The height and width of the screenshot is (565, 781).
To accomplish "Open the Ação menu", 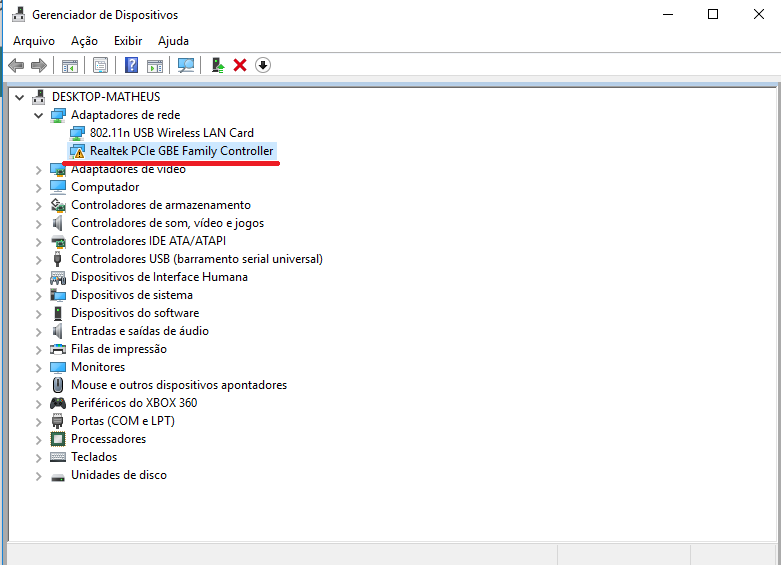I will [84, 41].
